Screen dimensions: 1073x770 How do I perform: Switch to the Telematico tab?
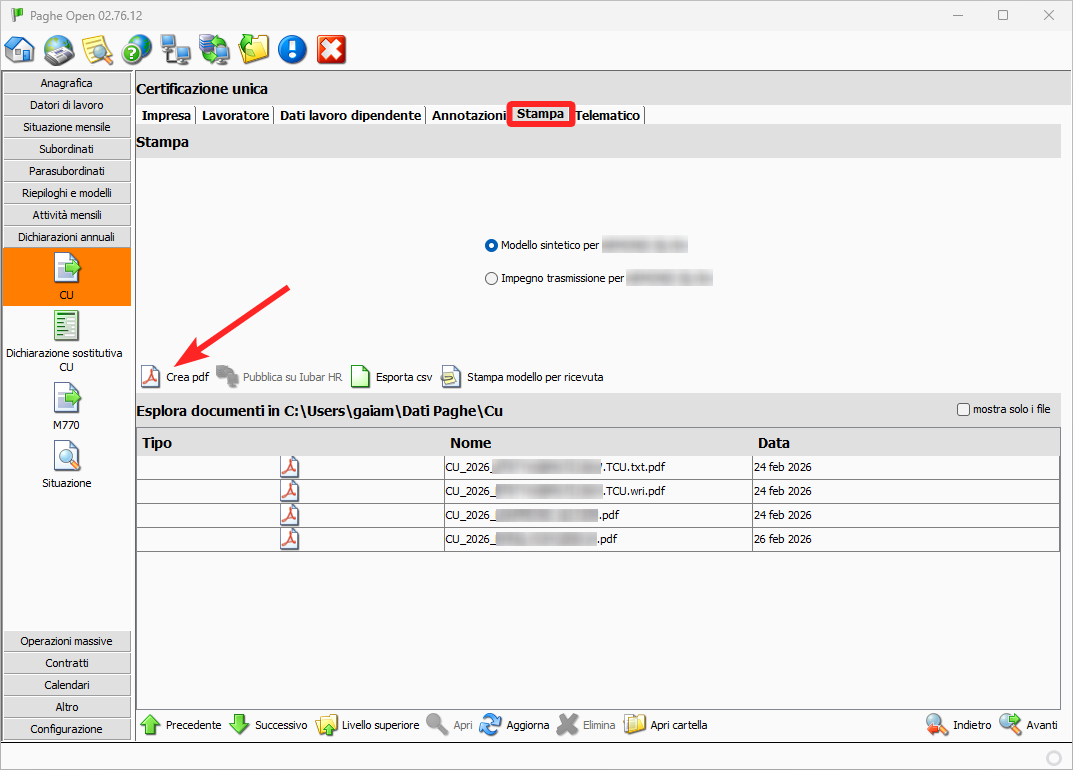tap(608, 116)
